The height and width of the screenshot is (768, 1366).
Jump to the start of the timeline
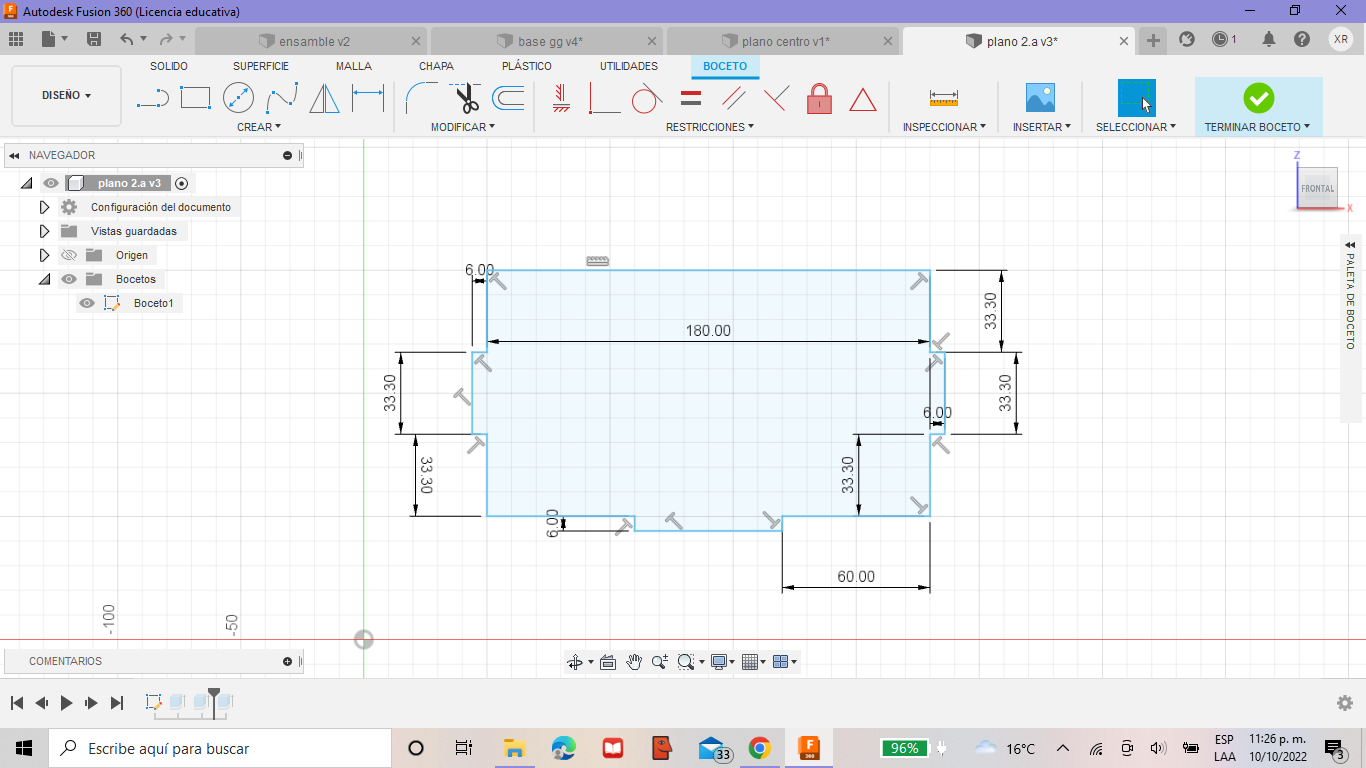(x=16, y=703)
